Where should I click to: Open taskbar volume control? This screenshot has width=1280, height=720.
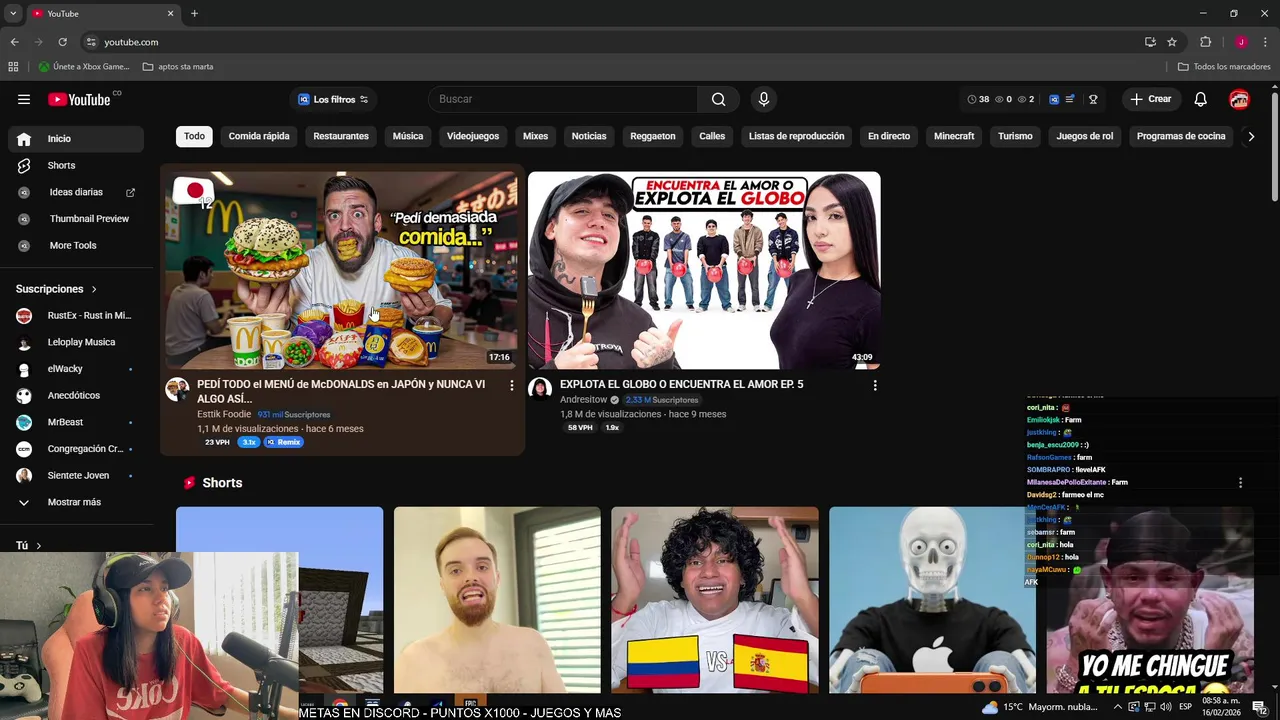click(x=1166, y=707)
